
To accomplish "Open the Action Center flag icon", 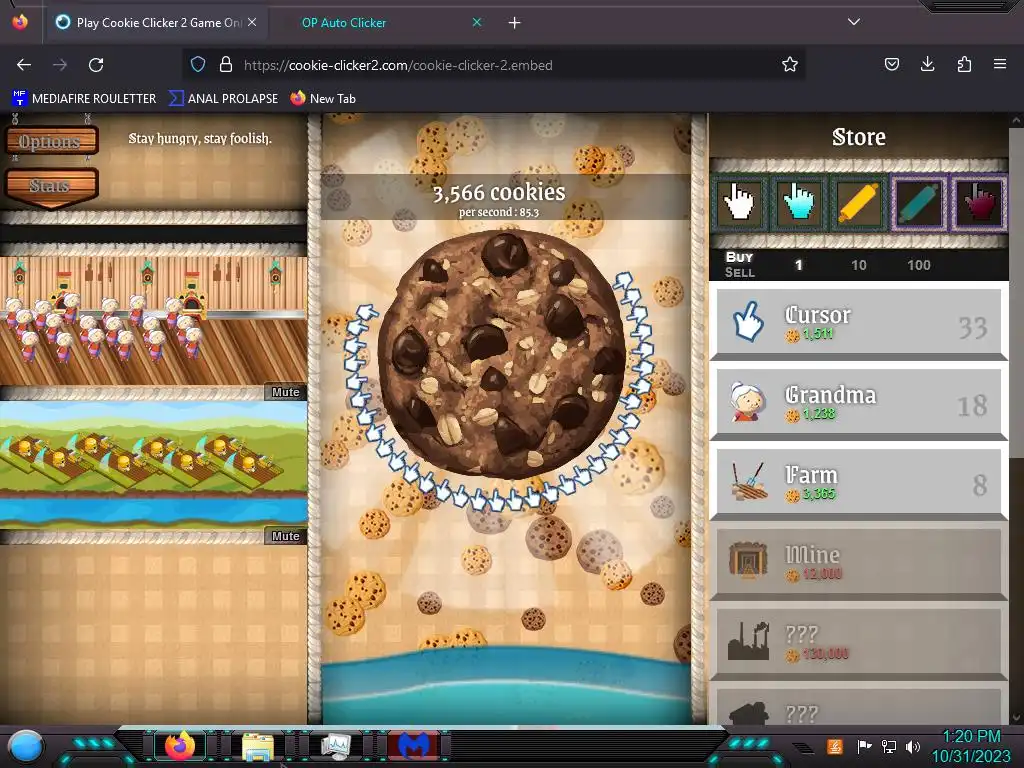I will 864,746.
